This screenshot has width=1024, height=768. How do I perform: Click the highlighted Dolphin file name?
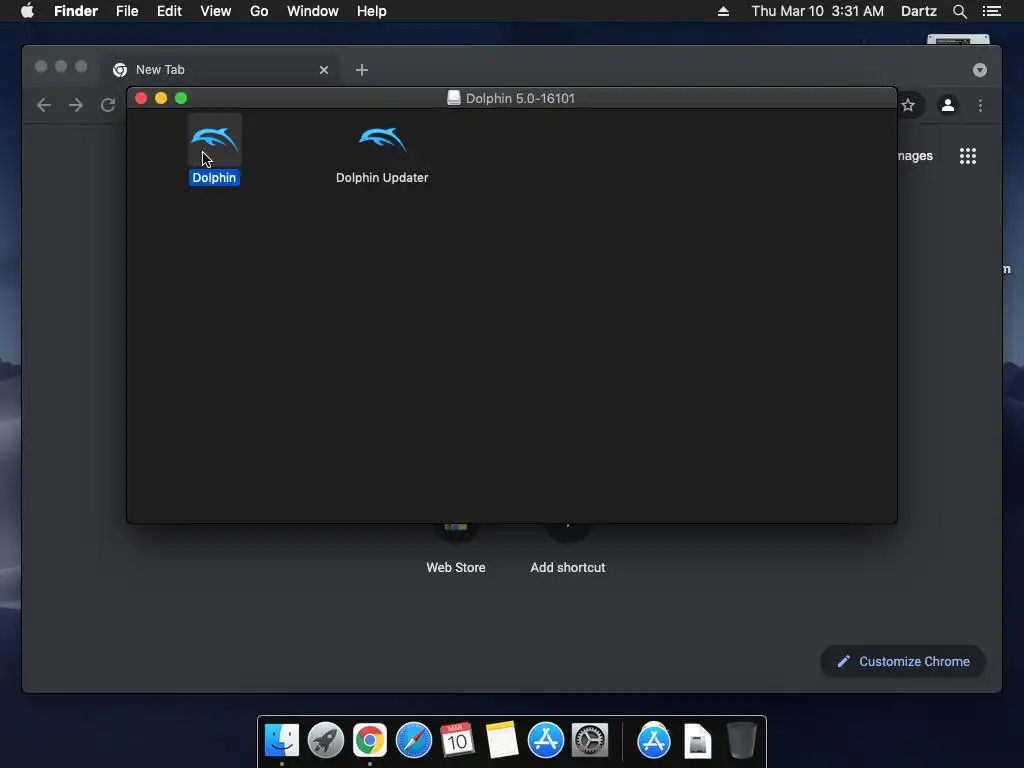point(214,178)
